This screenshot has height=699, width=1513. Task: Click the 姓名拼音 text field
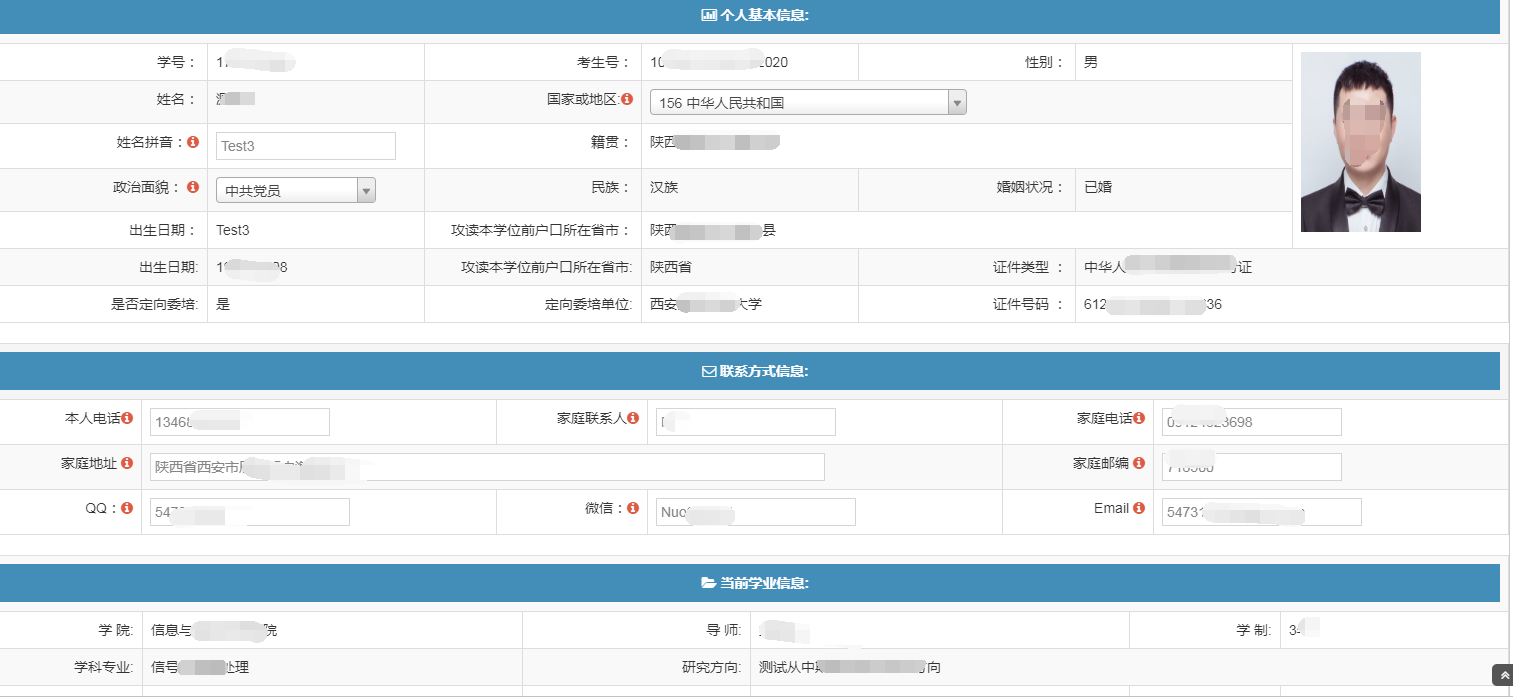tap(305, 146)
